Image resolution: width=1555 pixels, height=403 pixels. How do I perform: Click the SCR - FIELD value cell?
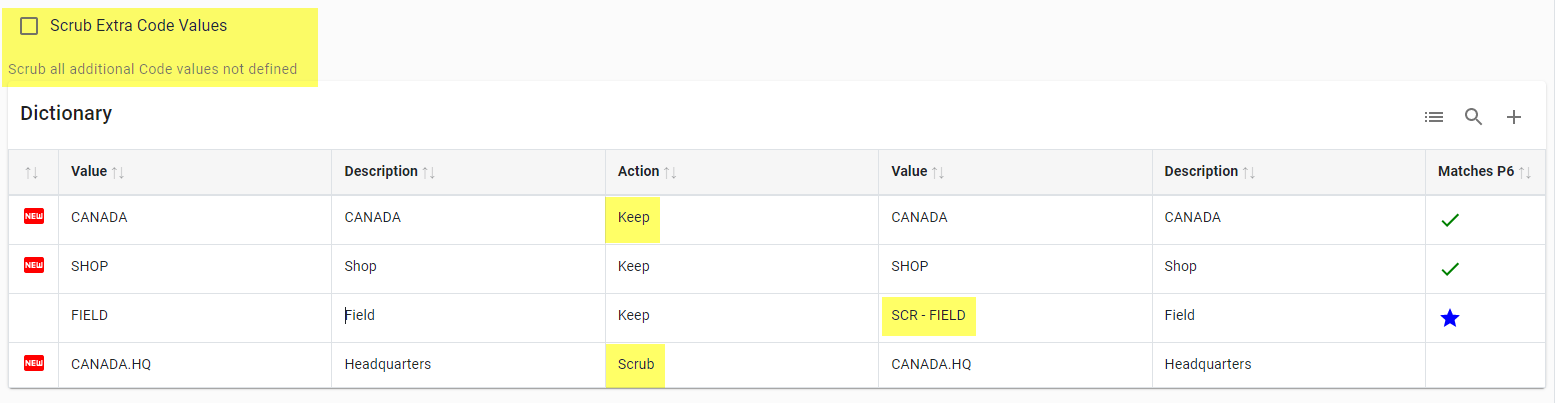click(928, 315)
